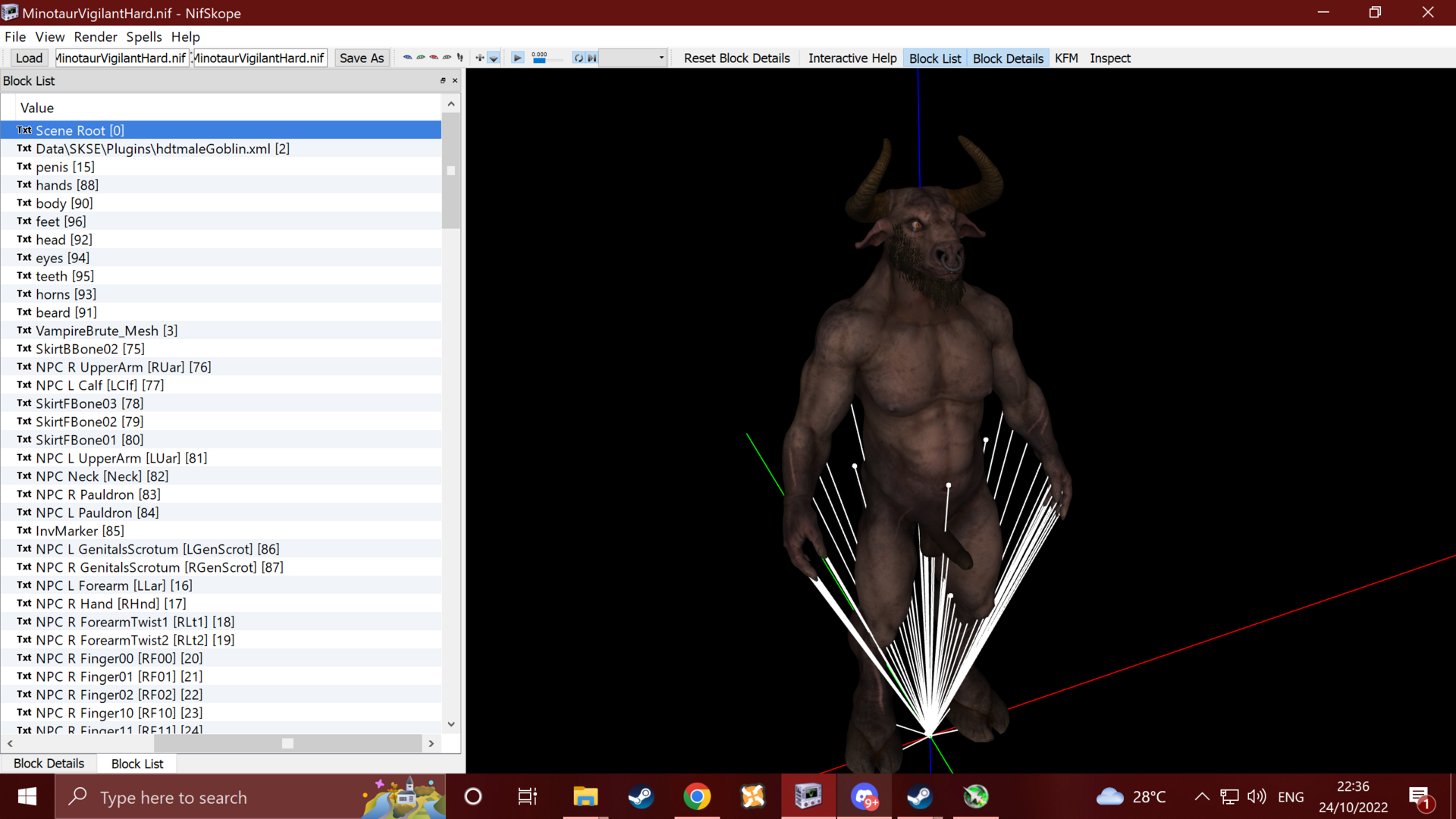Toggle the animation loop button
This screenshot has width=1456, height=819.
(x=579, y=58)
